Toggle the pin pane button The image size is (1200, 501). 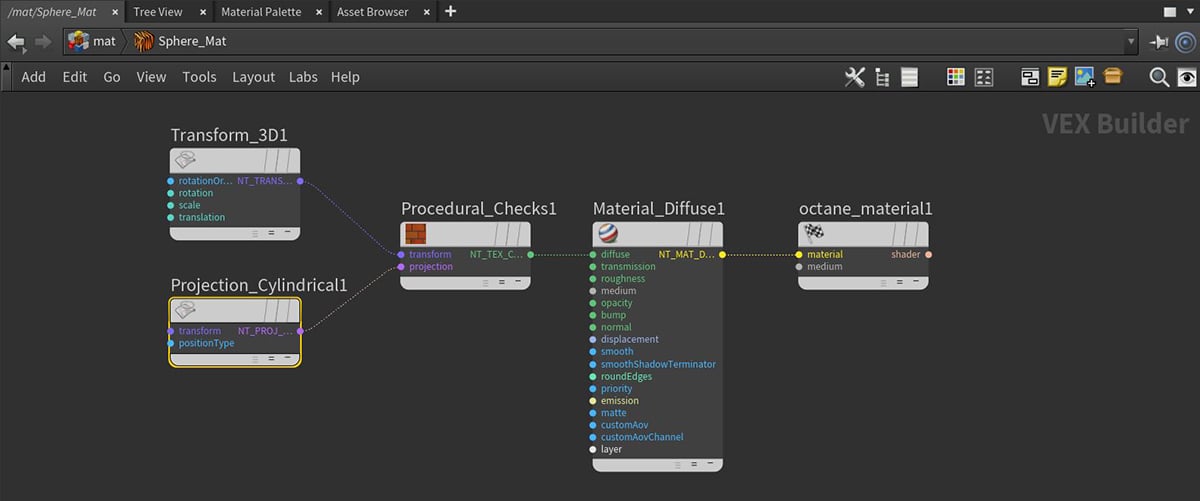click(x=1159, y=42)
